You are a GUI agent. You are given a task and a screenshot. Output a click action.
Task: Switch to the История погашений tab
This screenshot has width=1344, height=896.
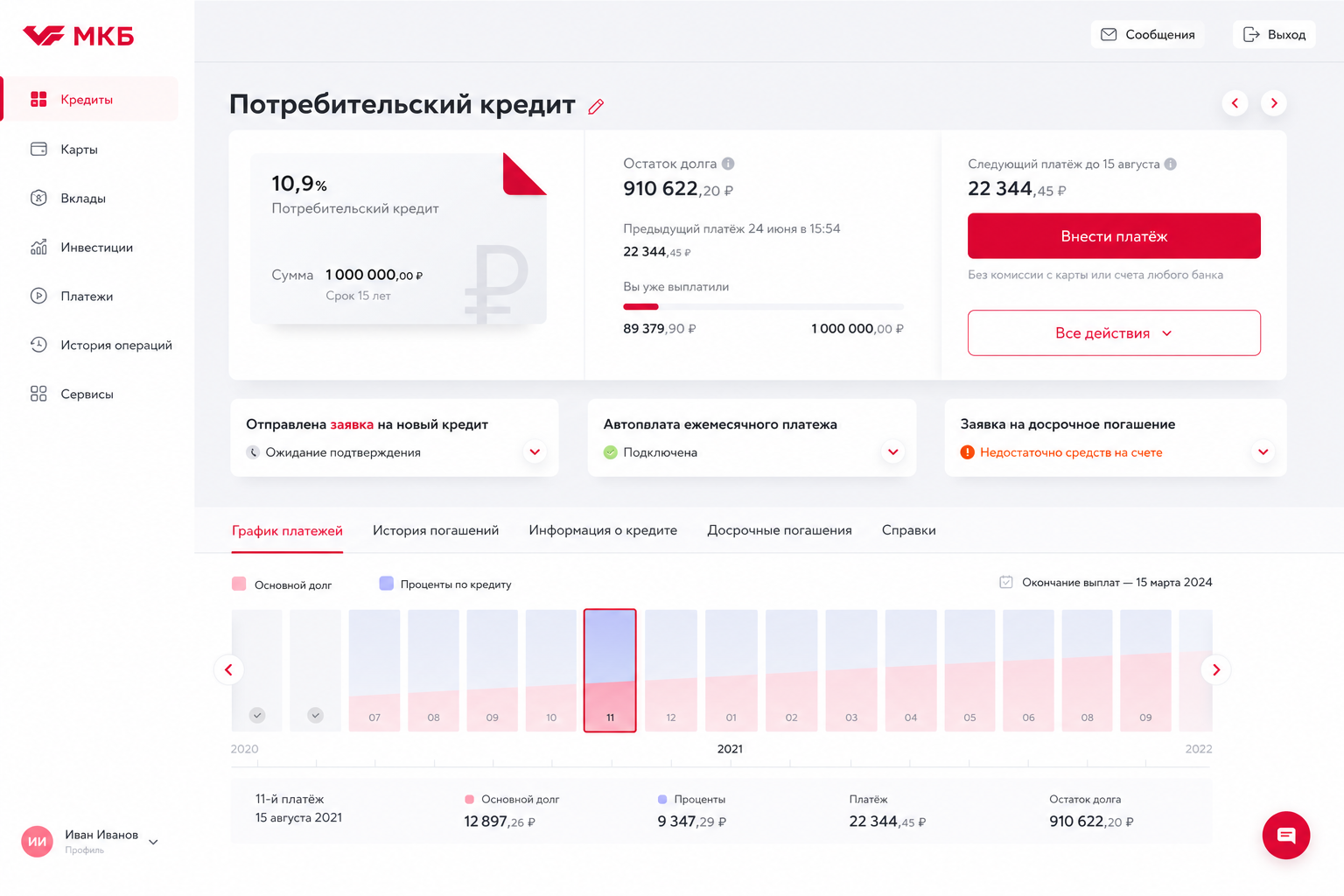pyautogui.click(x=436, y=530)
